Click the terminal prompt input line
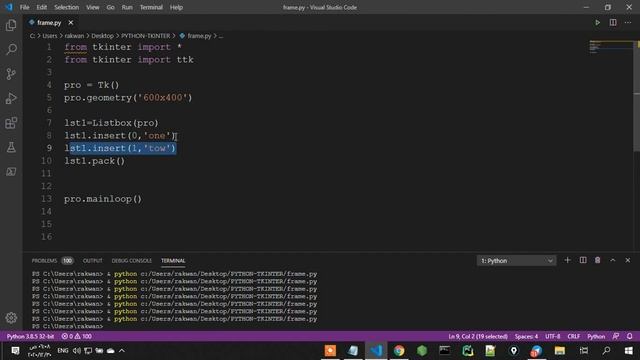 pos(67,326)
